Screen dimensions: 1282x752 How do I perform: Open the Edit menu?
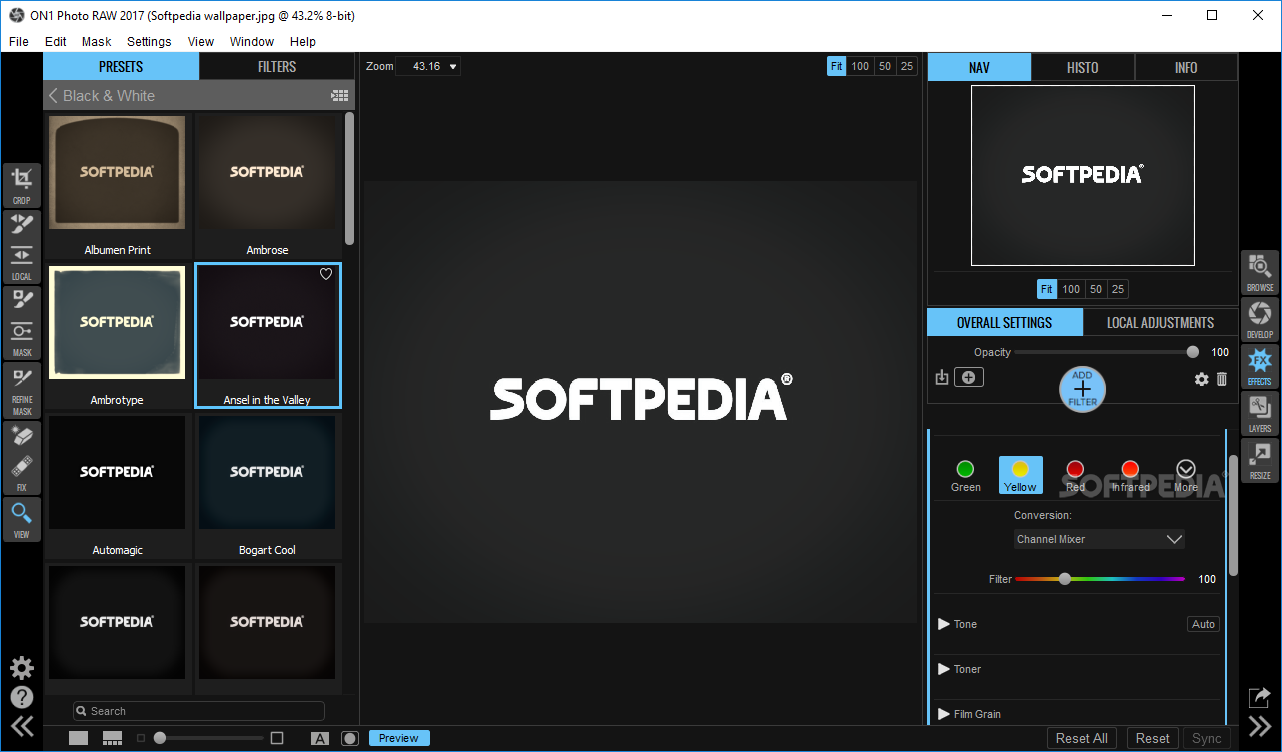point(56,42)
